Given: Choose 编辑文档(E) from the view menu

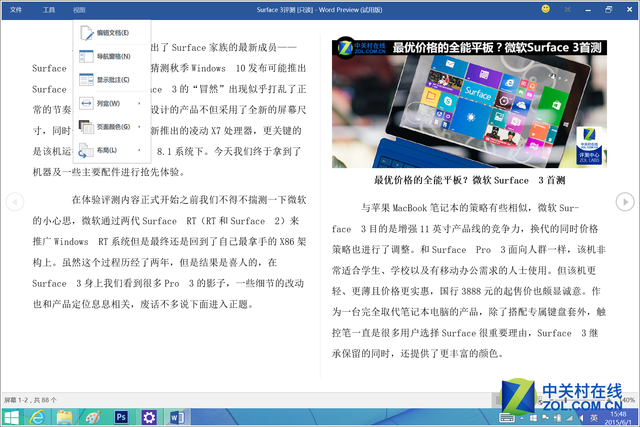Looking at the screenshot, I should tap(112, 33).
